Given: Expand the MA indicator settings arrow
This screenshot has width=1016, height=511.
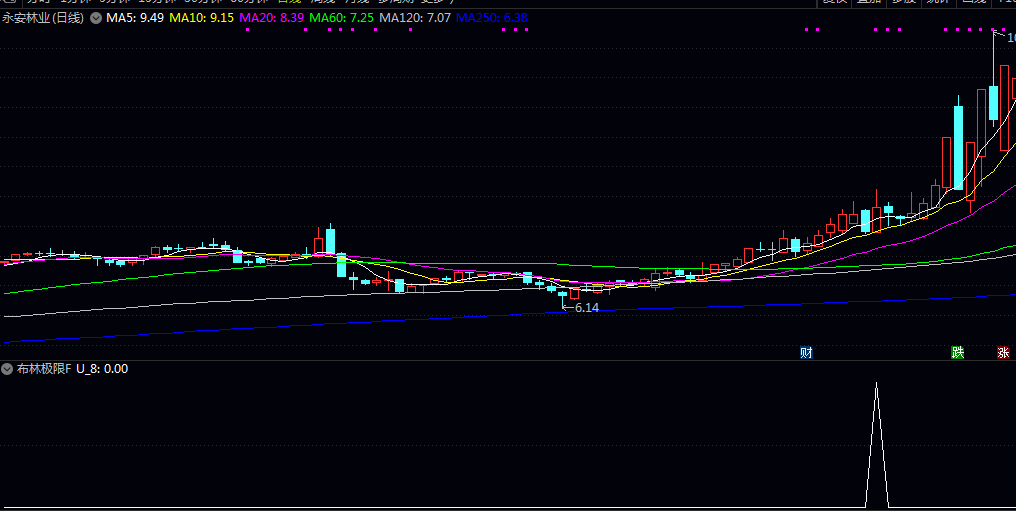Looking at the screenshot, I should click(x=95, y=18).
